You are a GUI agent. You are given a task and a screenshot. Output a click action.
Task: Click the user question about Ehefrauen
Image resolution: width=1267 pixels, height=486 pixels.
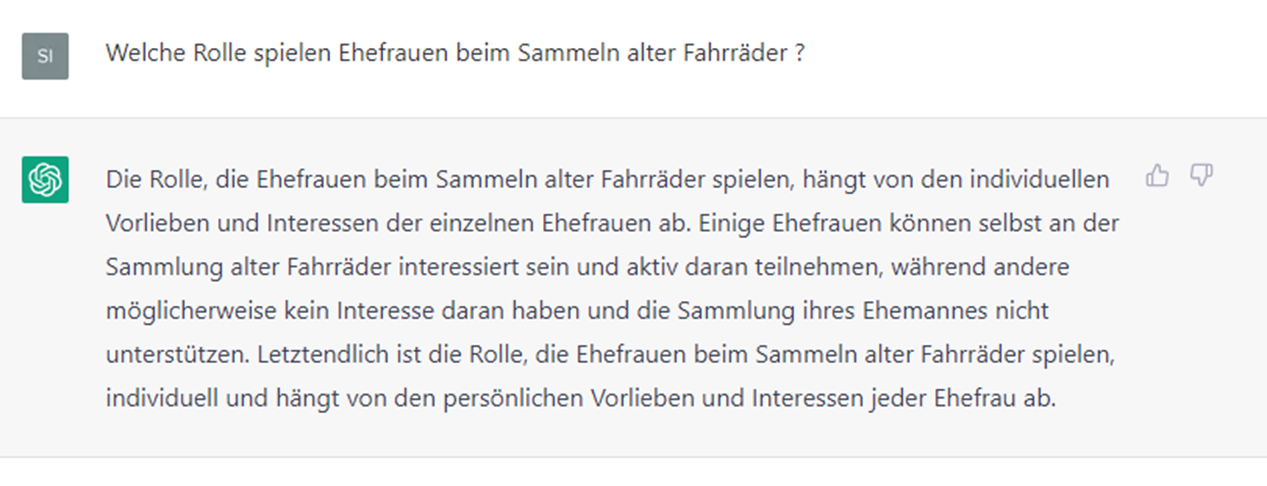click(x=455, y=54)
